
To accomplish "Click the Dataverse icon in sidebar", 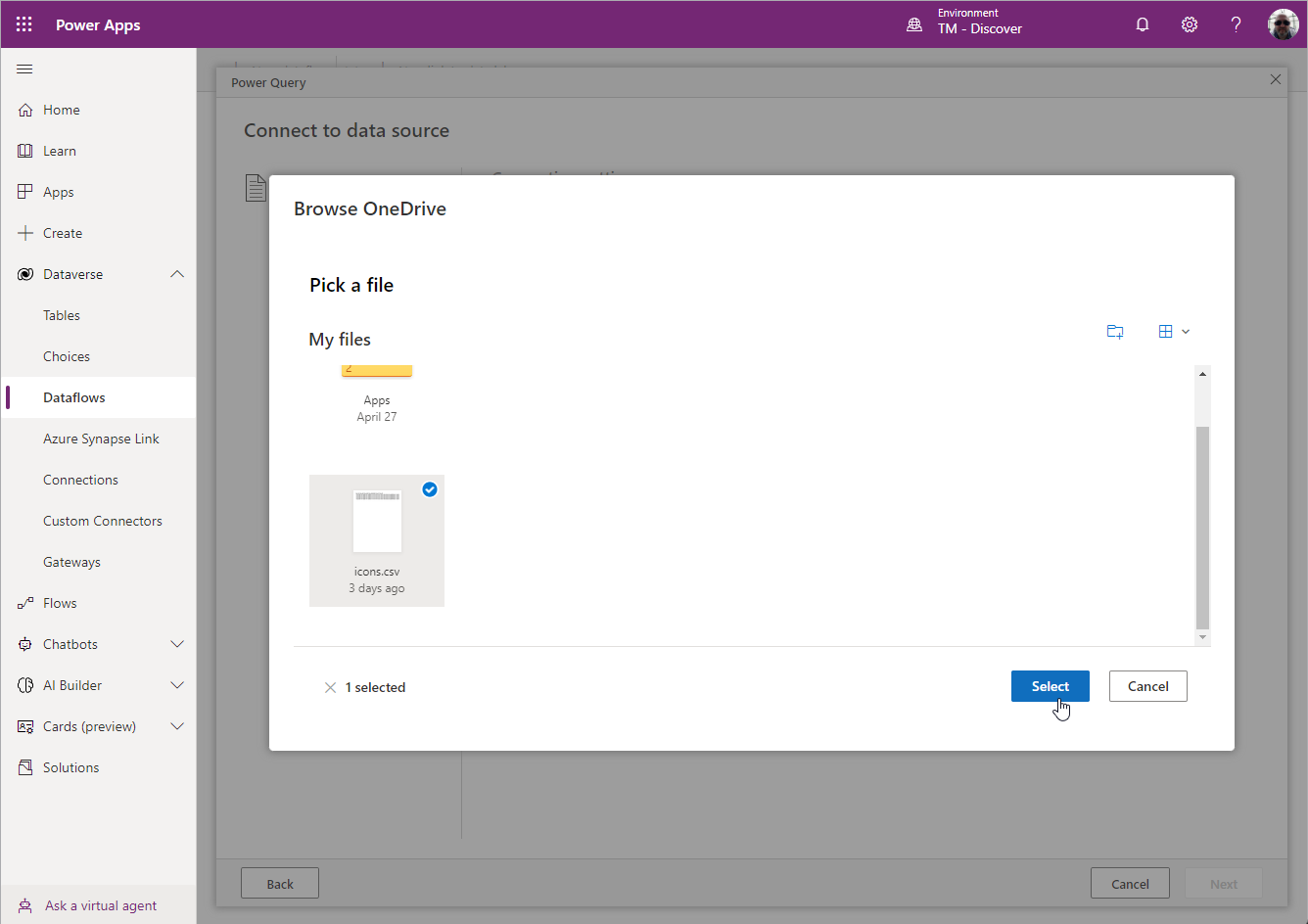I will tap(25, 274).
